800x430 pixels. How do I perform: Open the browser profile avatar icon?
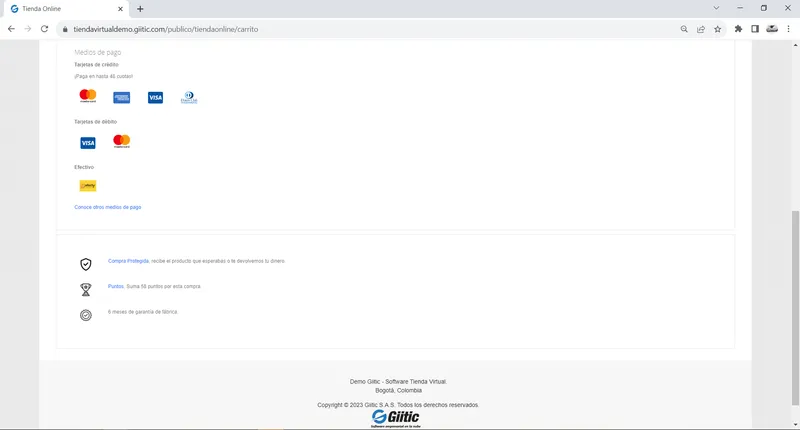click(x=772, y=29)
